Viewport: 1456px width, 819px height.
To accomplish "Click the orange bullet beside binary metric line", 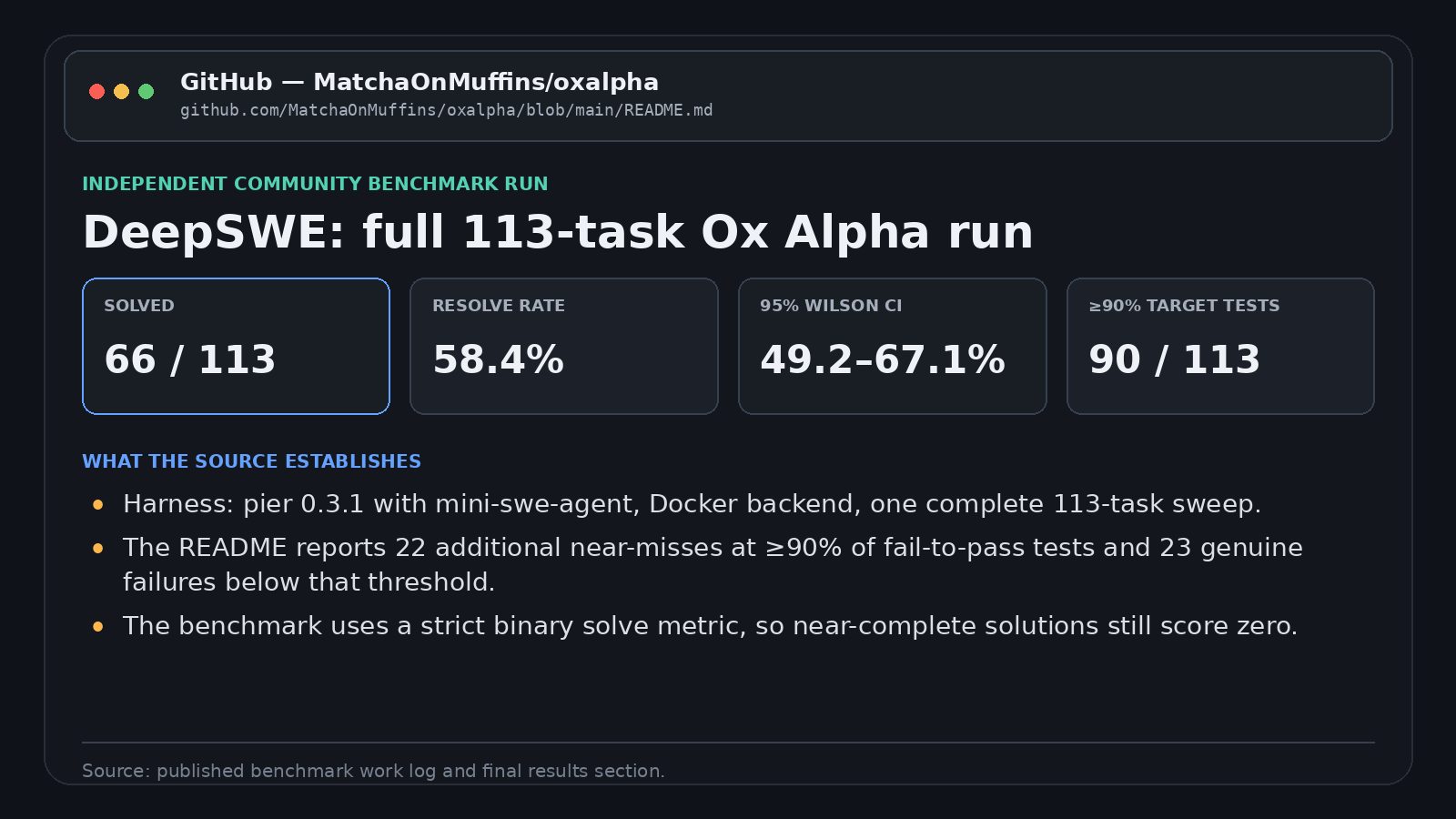I will click(x=97, y=626).
